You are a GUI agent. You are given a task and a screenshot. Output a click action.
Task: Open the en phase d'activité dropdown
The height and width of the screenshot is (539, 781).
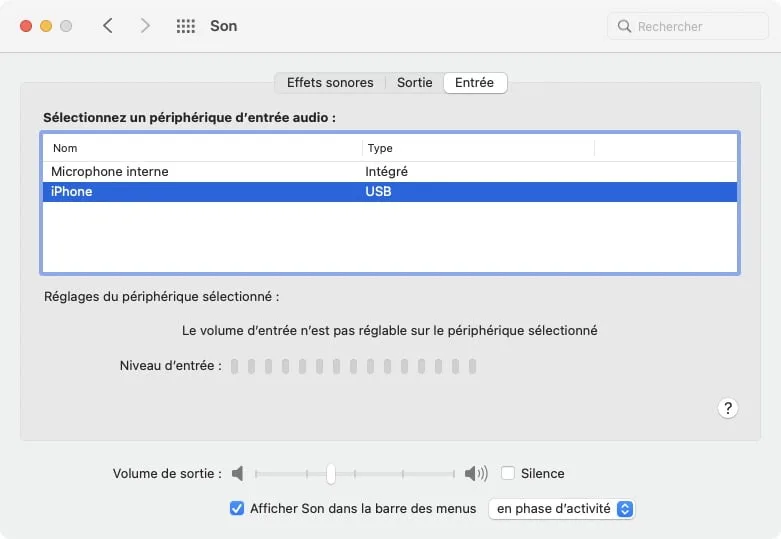coord(561,509)
